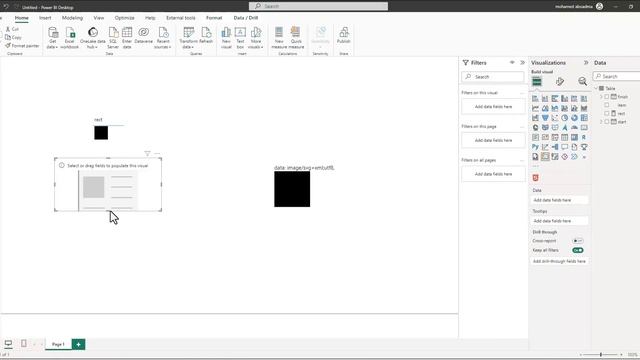Select the HTML custom visual icon
The height and width of the screenshot is (360, 640).
536,178
